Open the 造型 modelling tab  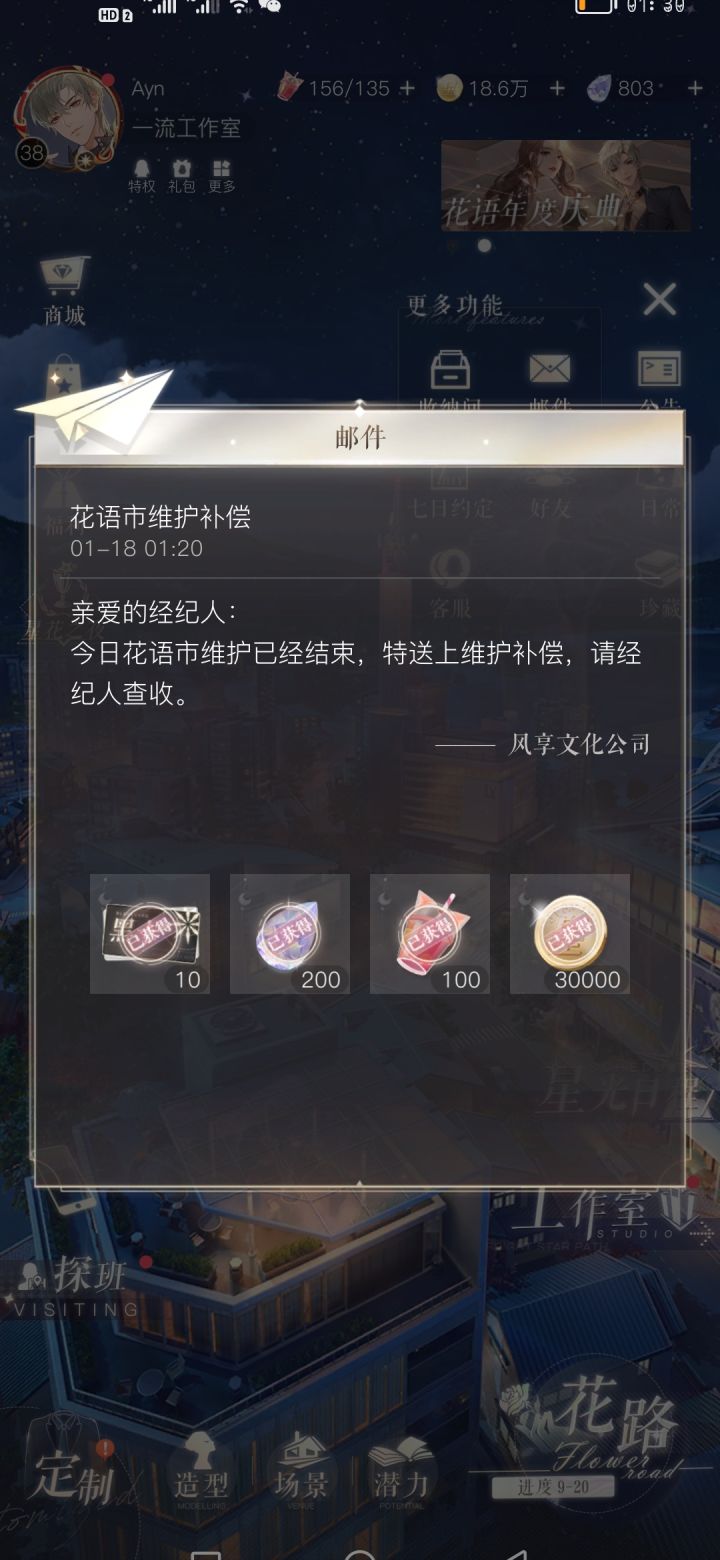(201, 1472)
